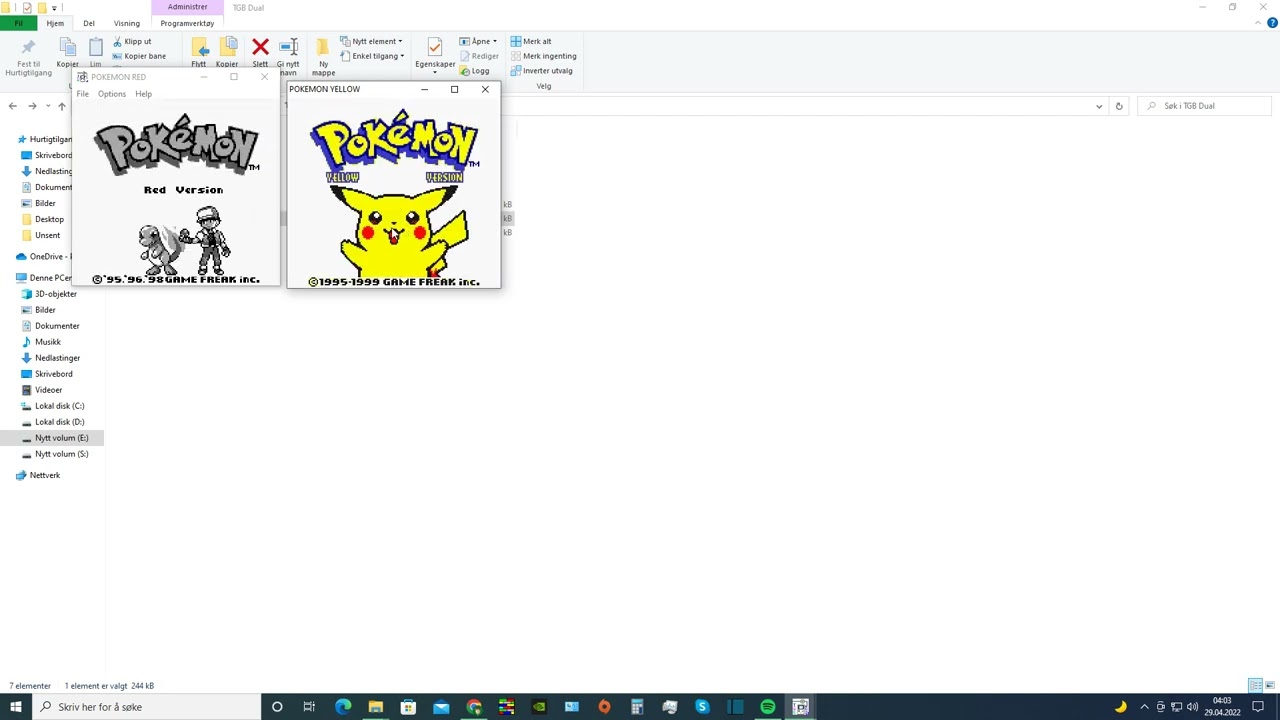Open recent locations dropdown arrow
Screen dimensions: 1280x720
[x=47, y=106]
